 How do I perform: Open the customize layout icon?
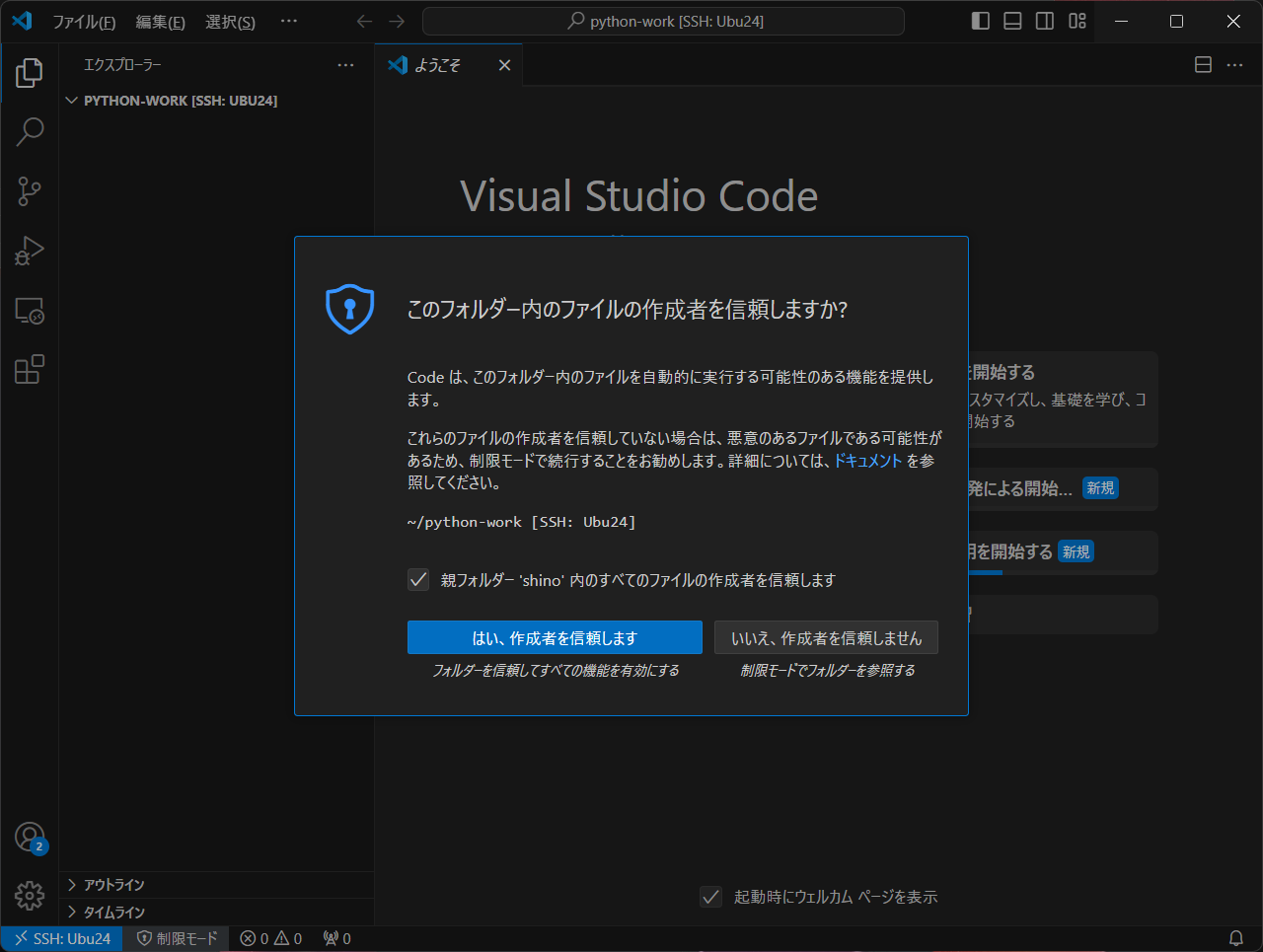coord(1077,21)
